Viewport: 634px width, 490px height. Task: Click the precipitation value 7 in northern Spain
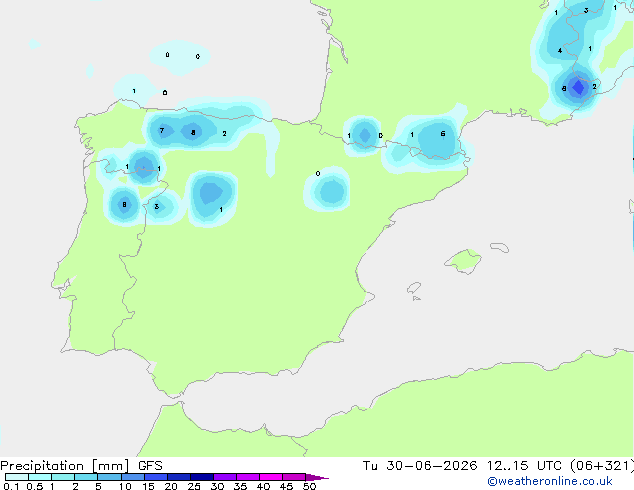point(162,130)
